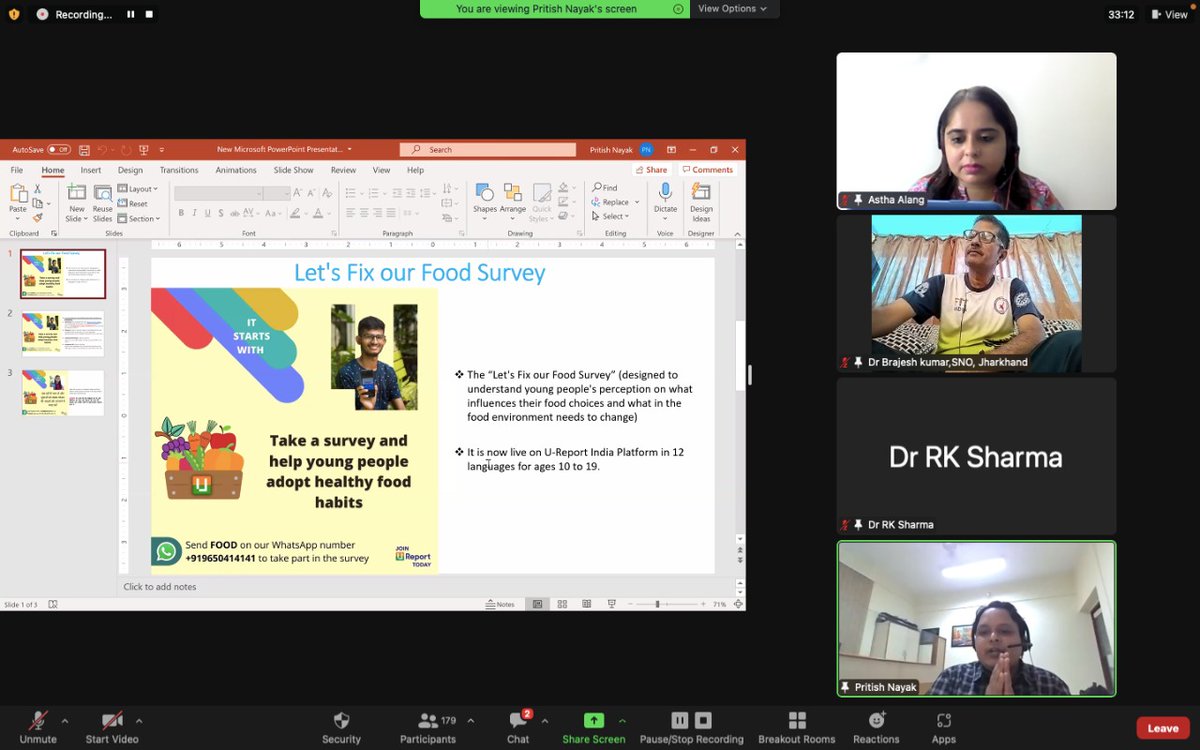Screen dimensions: 1200x750
Task: Click the Save icon in PowerPoint title bar
Action: [x=84, y=150]
